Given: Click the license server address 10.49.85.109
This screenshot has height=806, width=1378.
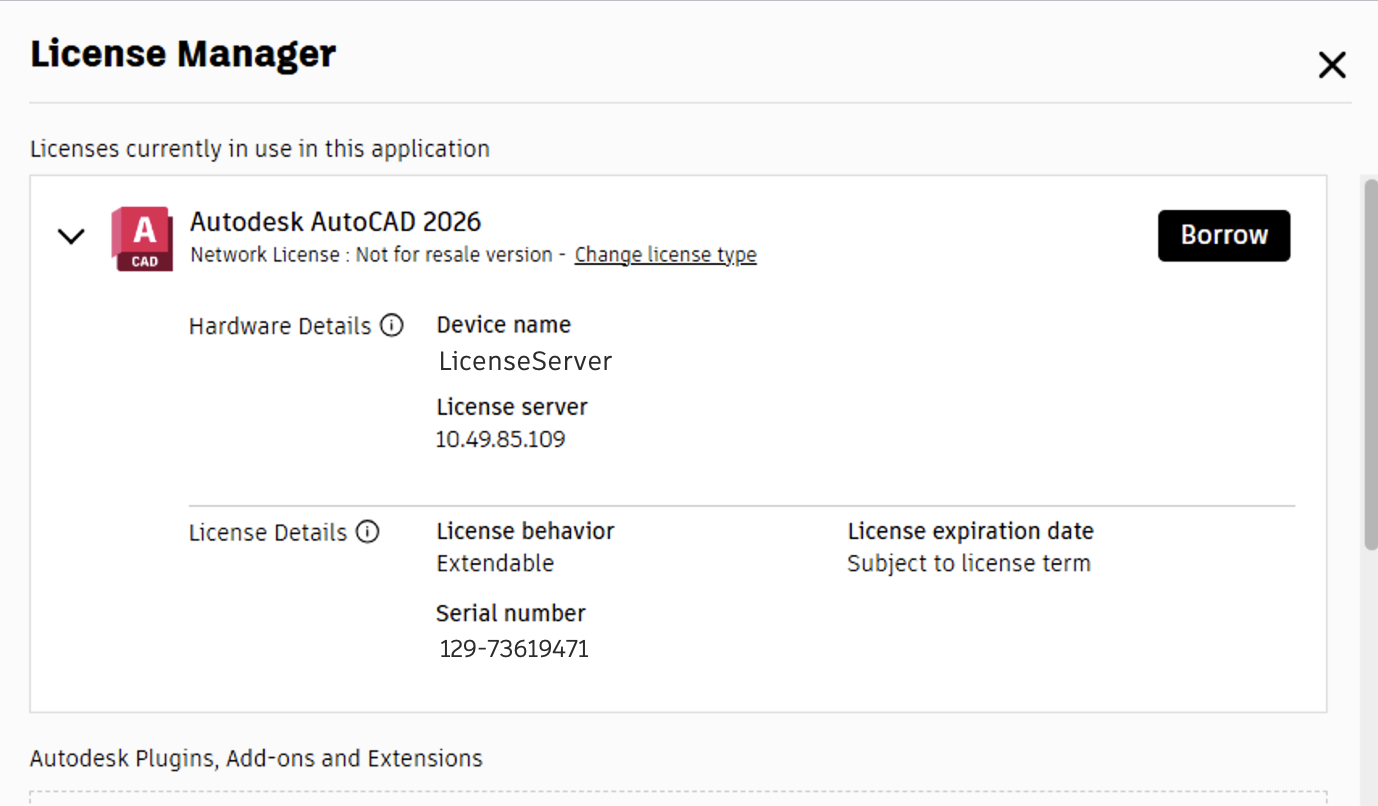Looking at the screenshot, I should [x=501, y=438].
